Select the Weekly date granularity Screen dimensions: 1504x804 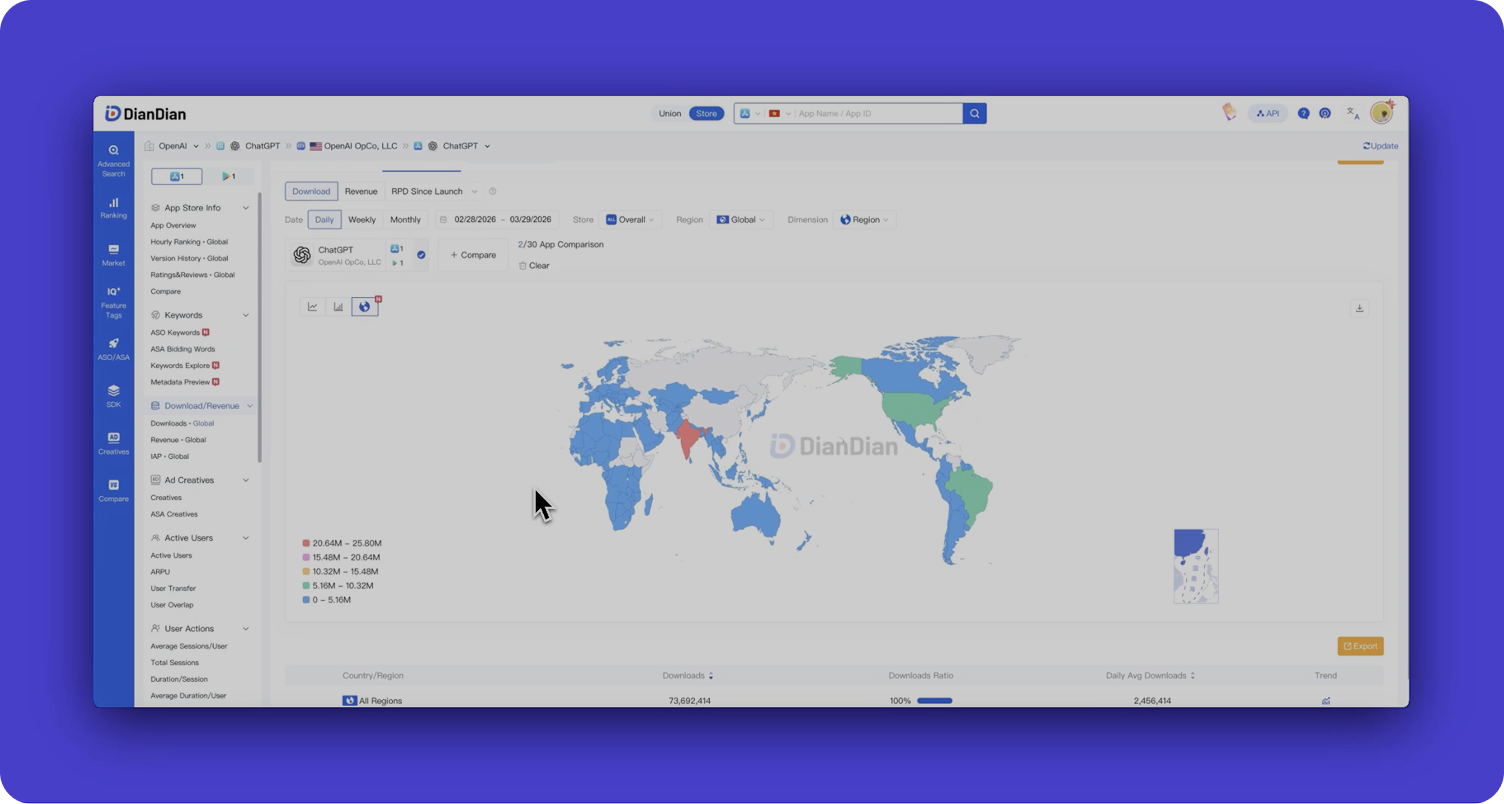pos(361,220)
